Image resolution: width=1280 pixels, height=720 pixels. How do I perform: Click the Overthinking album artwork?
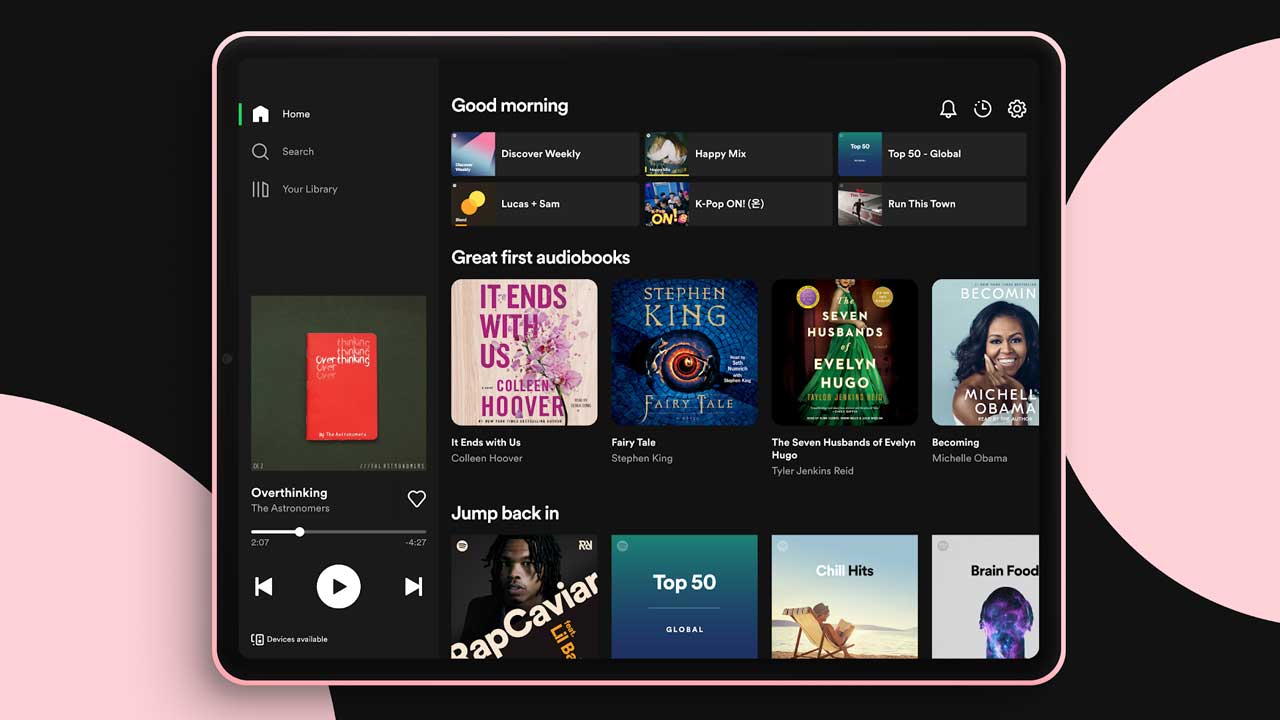point(339,383)
